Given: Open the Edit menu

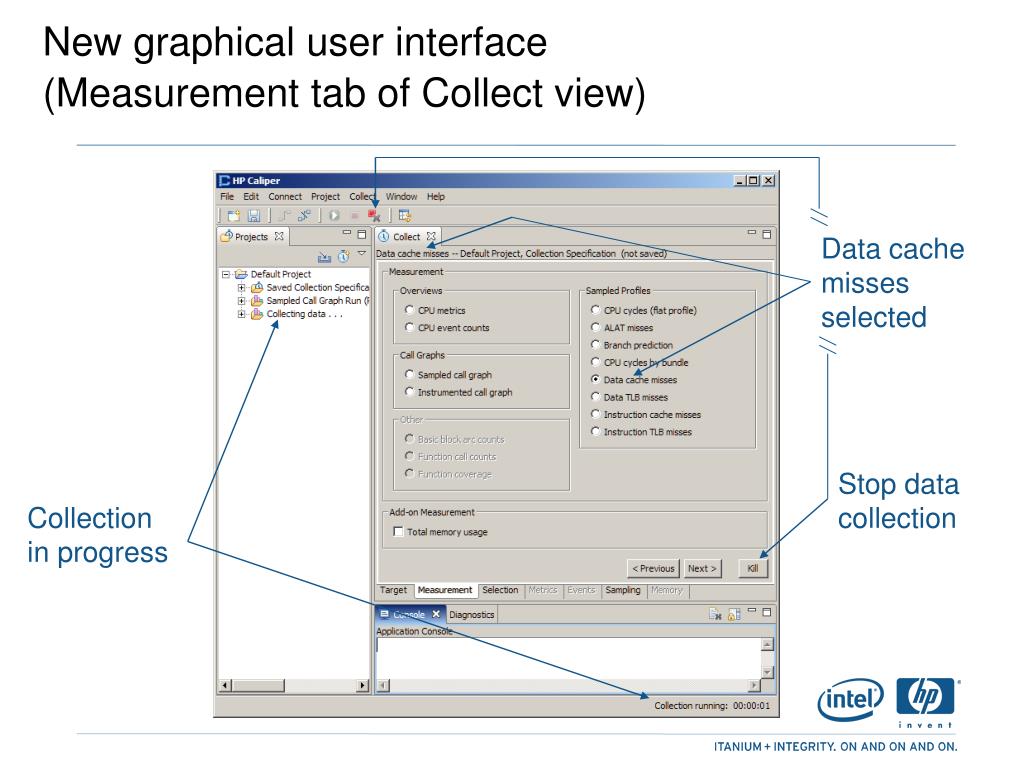Looking at the screenshot, I should point(251,197).
